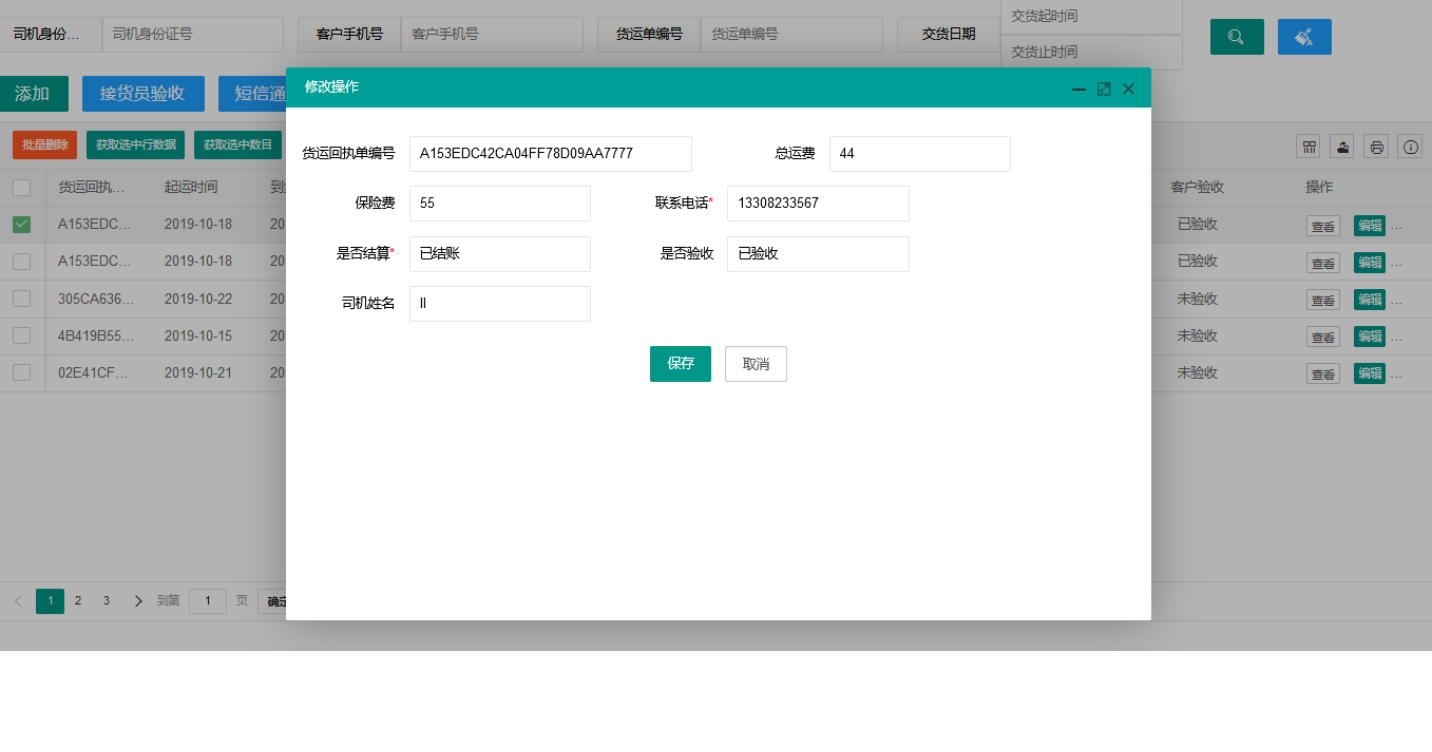Check the 305CA636 row checkbox

click(22, 299)
